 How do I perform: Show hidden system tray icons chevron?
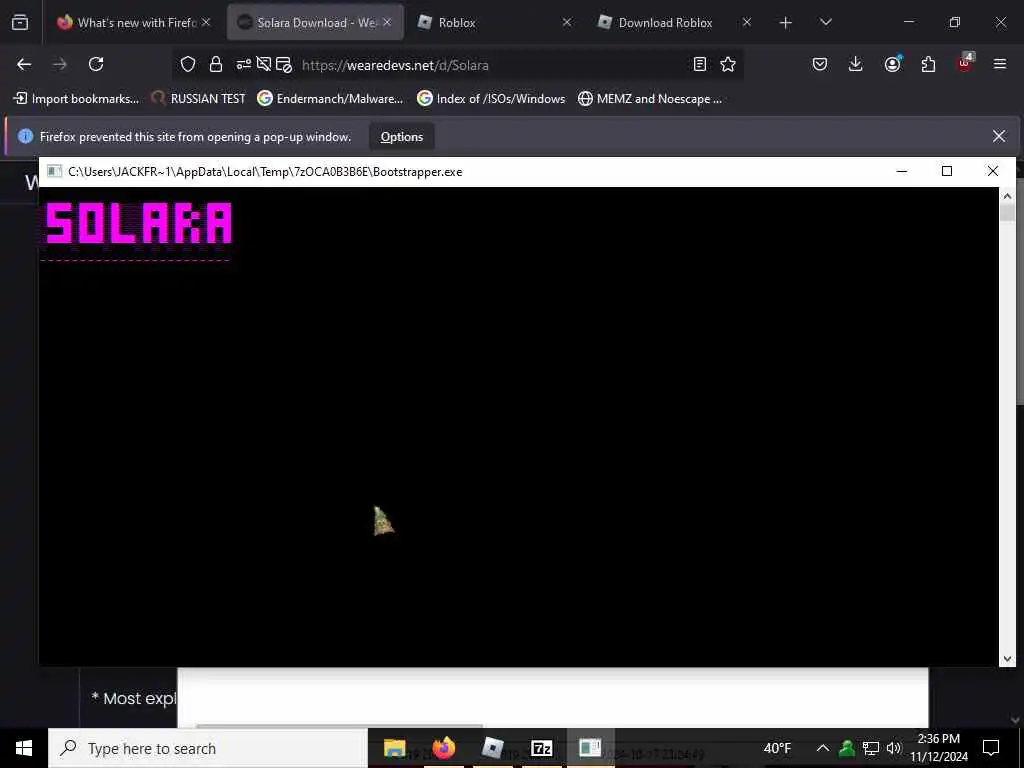tap(823, 748)
